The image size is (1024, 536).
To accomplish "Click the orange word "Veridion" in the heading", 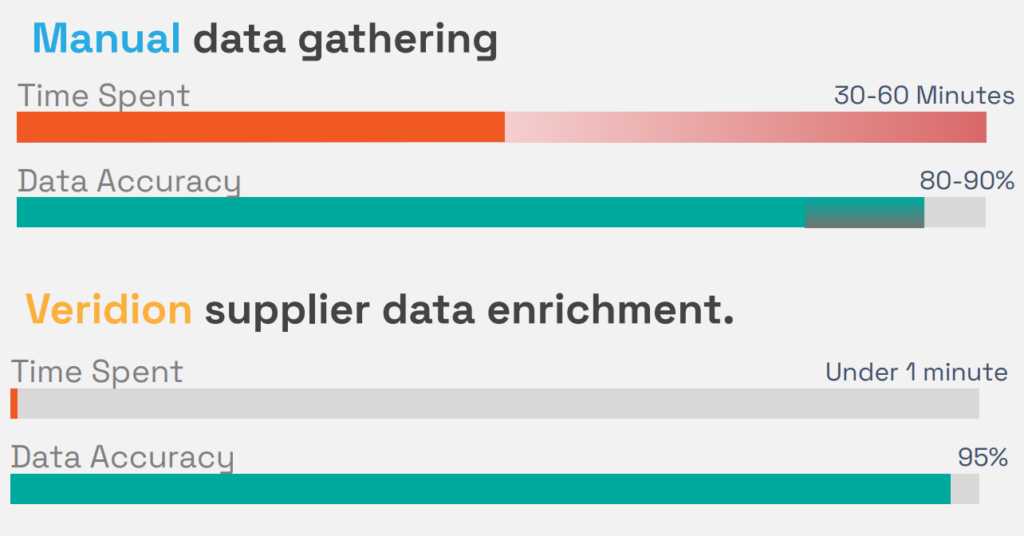I will (108, 310).
